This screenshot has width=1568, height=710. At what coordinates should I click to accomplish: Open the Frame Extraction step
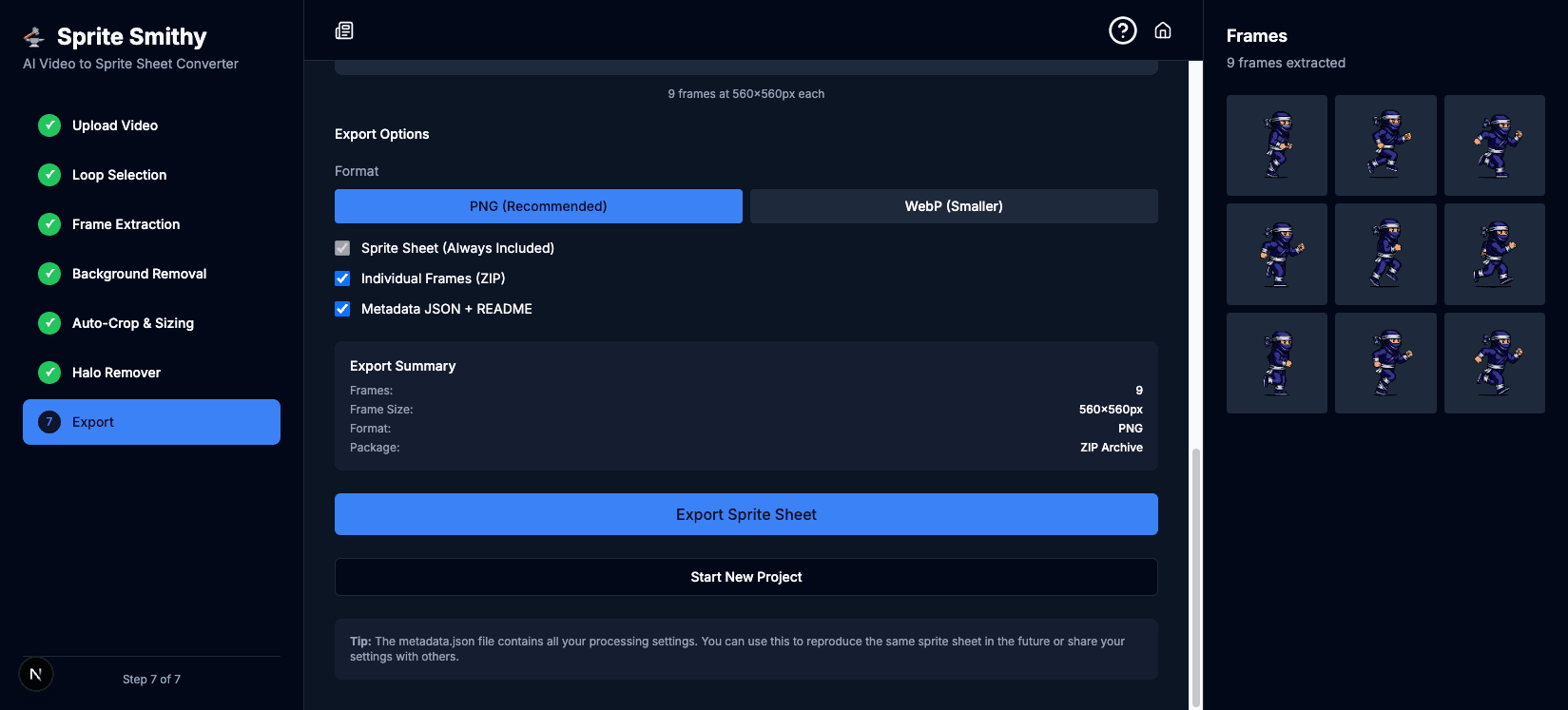tap(126, 224)
